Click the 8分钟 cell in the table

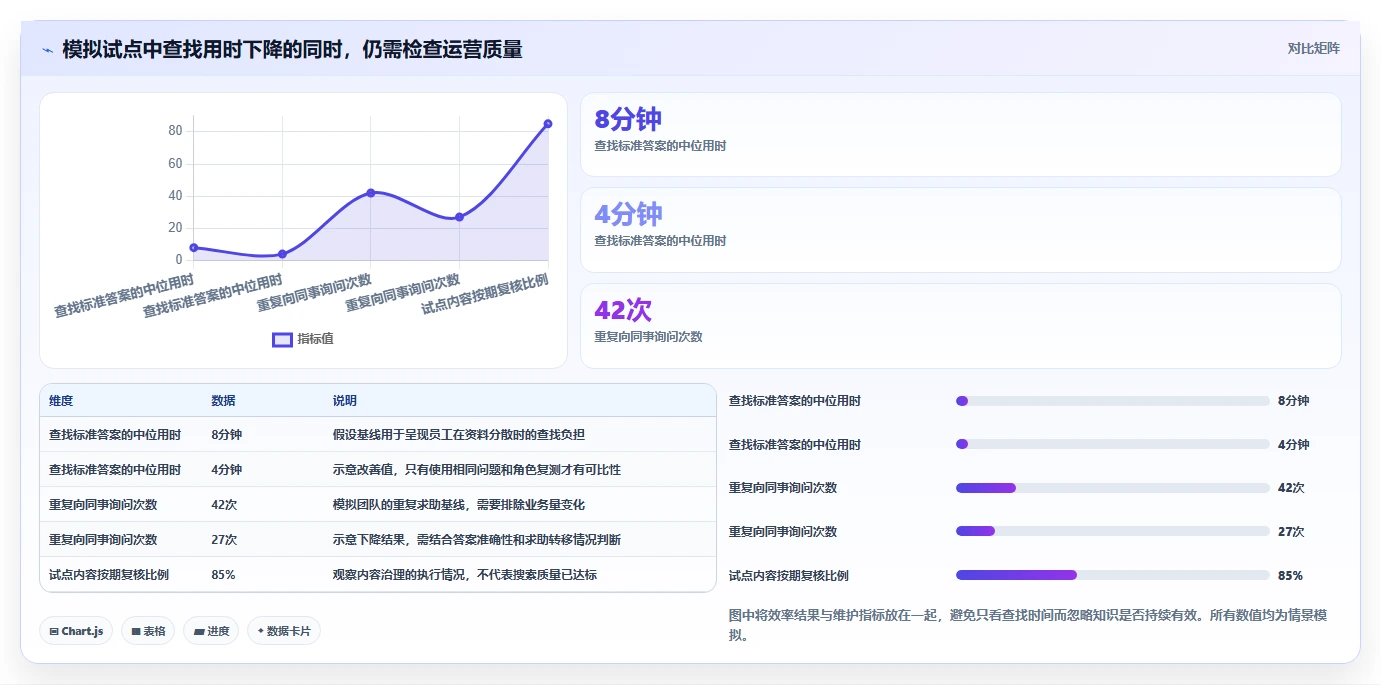pos(227,435)
